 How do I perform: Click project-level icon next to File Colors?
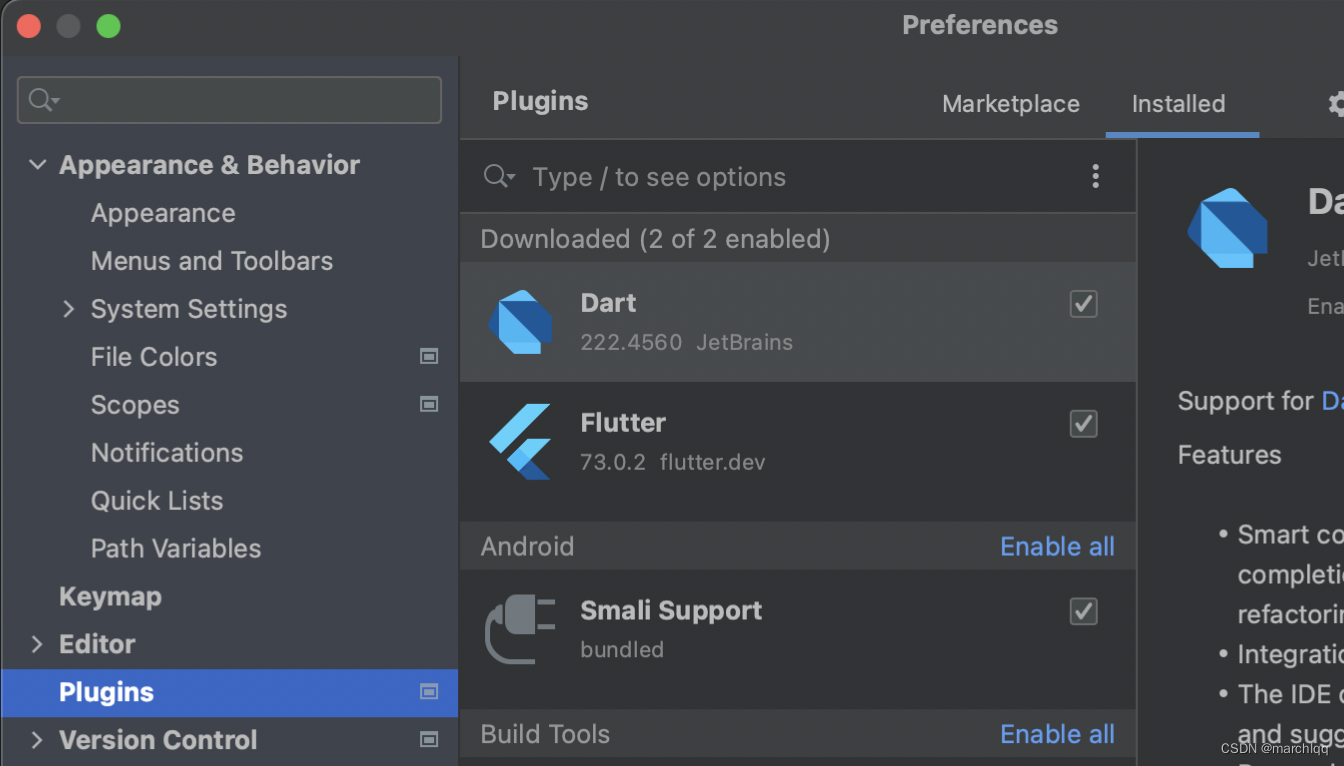[429, 356]
